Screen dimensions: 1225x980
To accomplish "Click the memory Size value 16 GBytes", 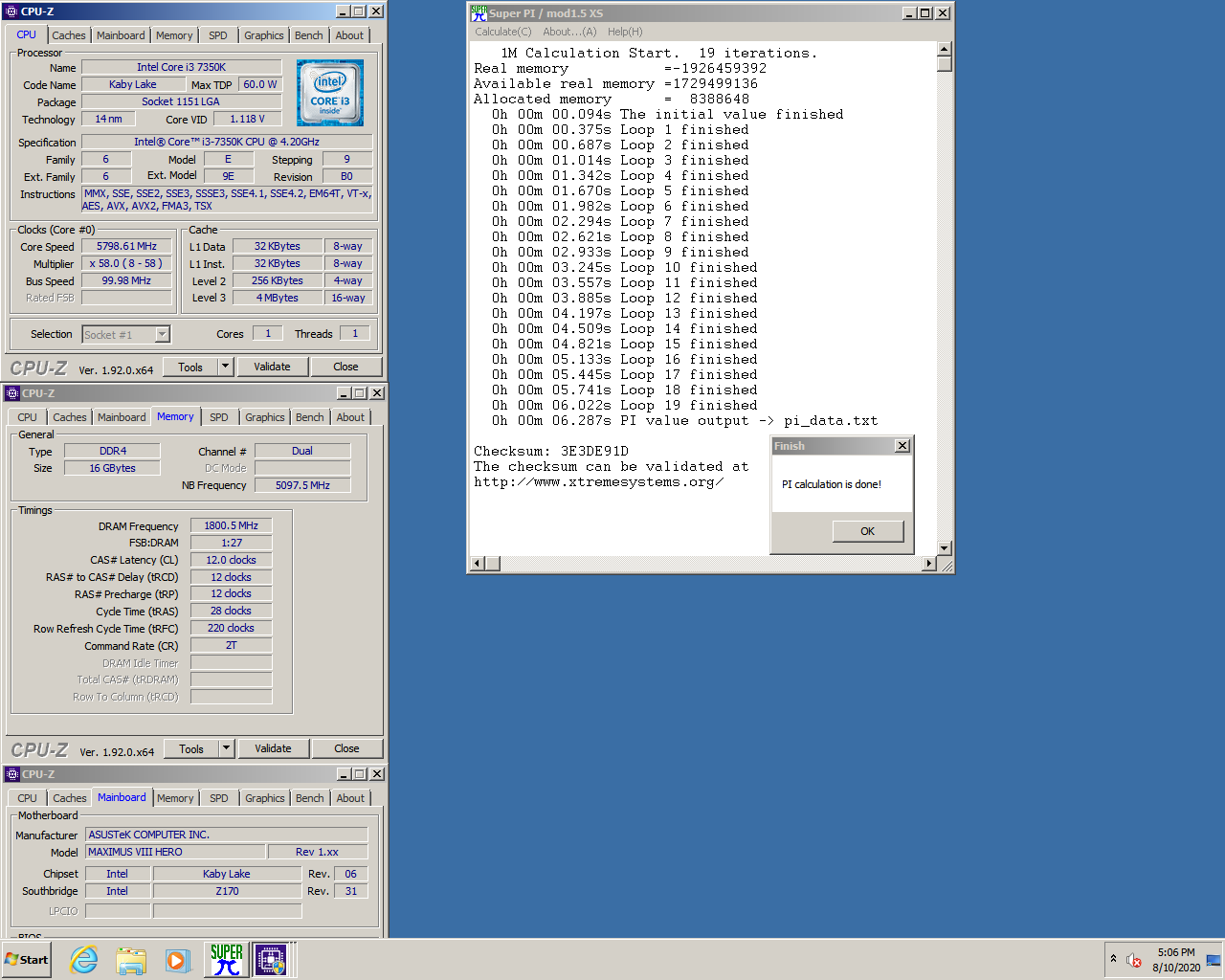I will 112,468.
